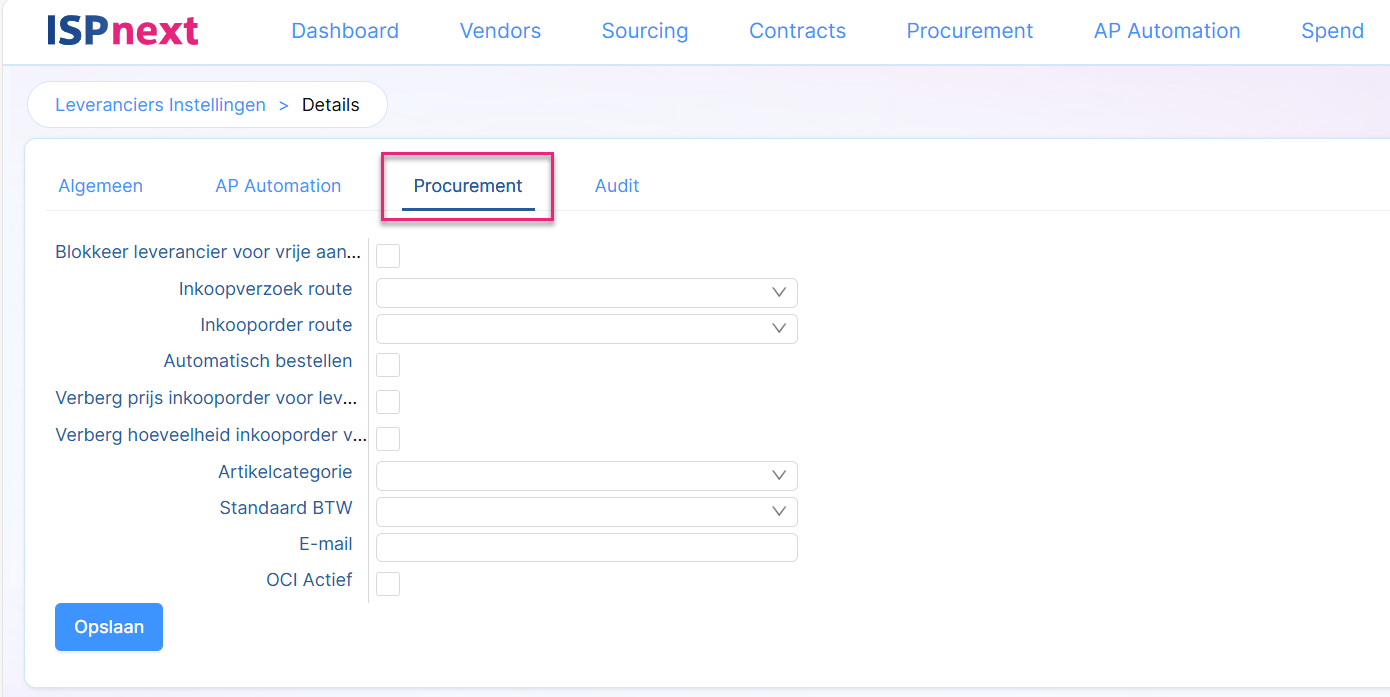Viewport: 1390px width, 697px height.
Task: Expand the Artikelcategorie dropdown
Action: pyautogui.click(x=586, y=475)
